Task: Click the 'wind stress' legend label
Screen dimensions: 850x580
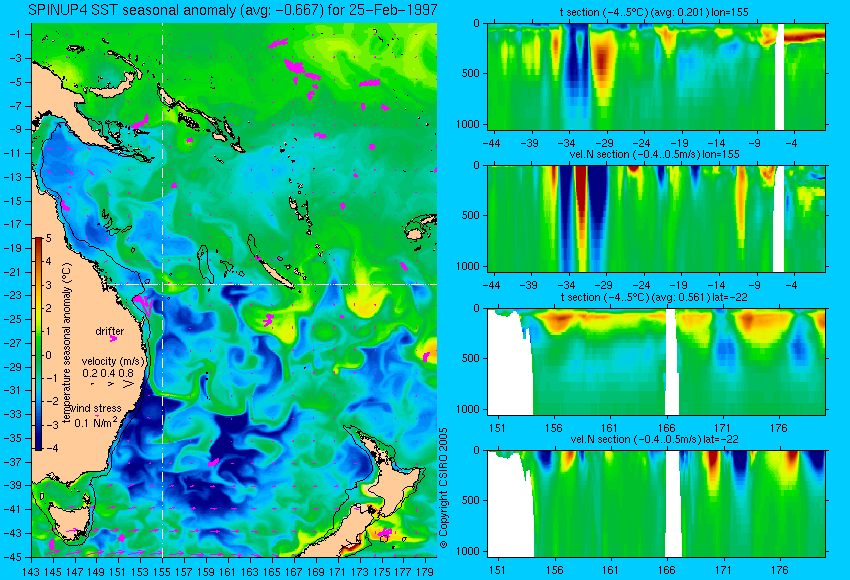Action: pyautogui.click(x=95, y=408)
